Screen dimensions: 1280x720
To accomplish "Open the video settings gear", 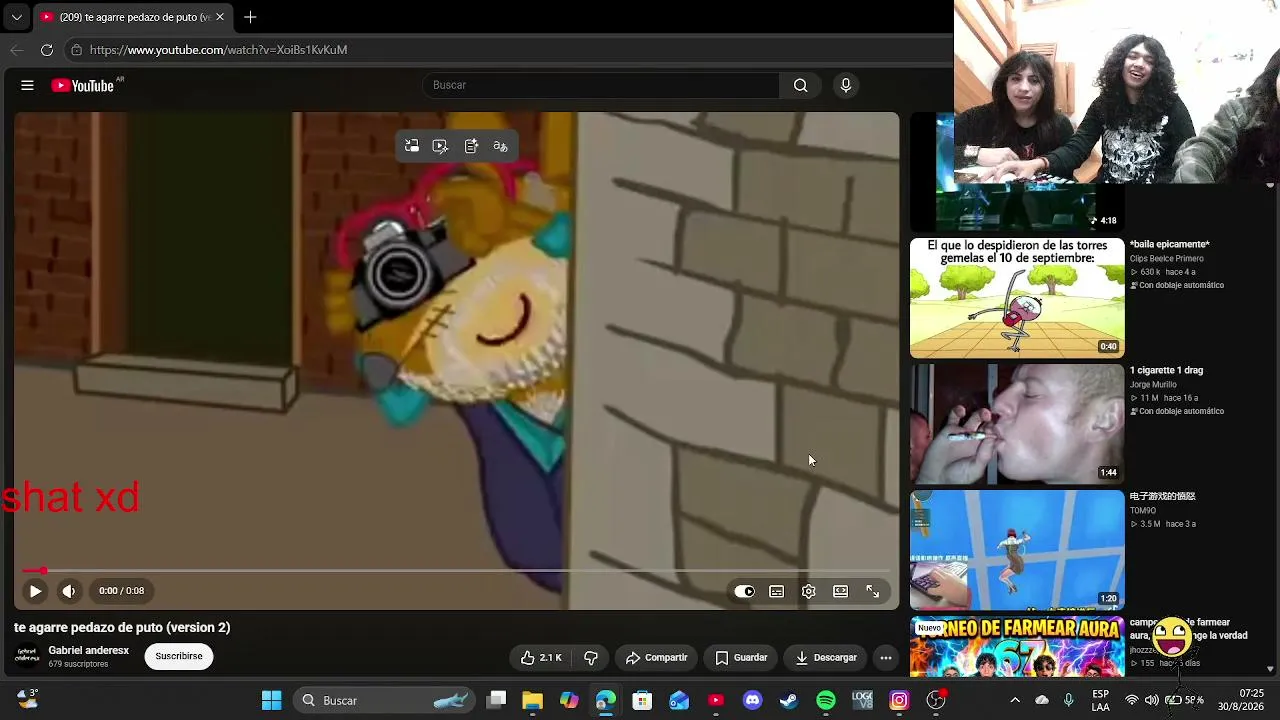I will coord(808,591).
